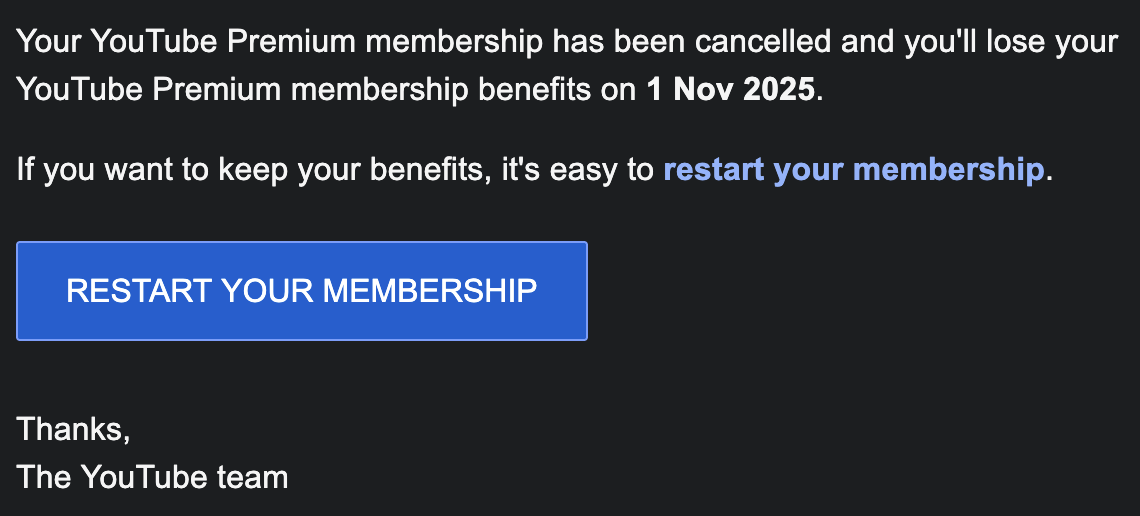Image resolution: width=1140 pixels, height=516 pixels.
Task: Click the word 'RESTART' on the button
Action: point(139,291)
